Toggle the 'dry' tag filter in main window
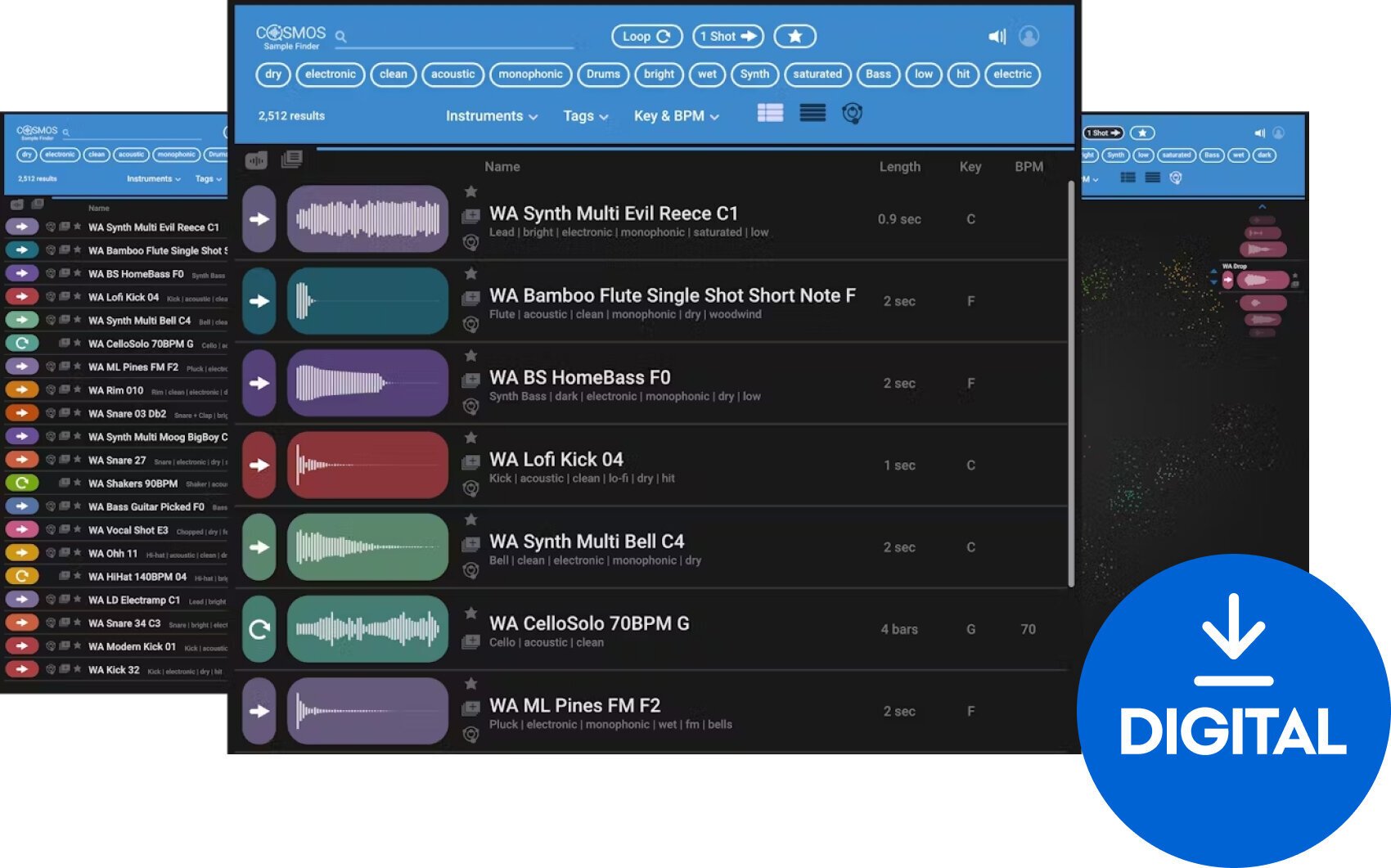Screen dimensions: 1391x868 [273, 74]
